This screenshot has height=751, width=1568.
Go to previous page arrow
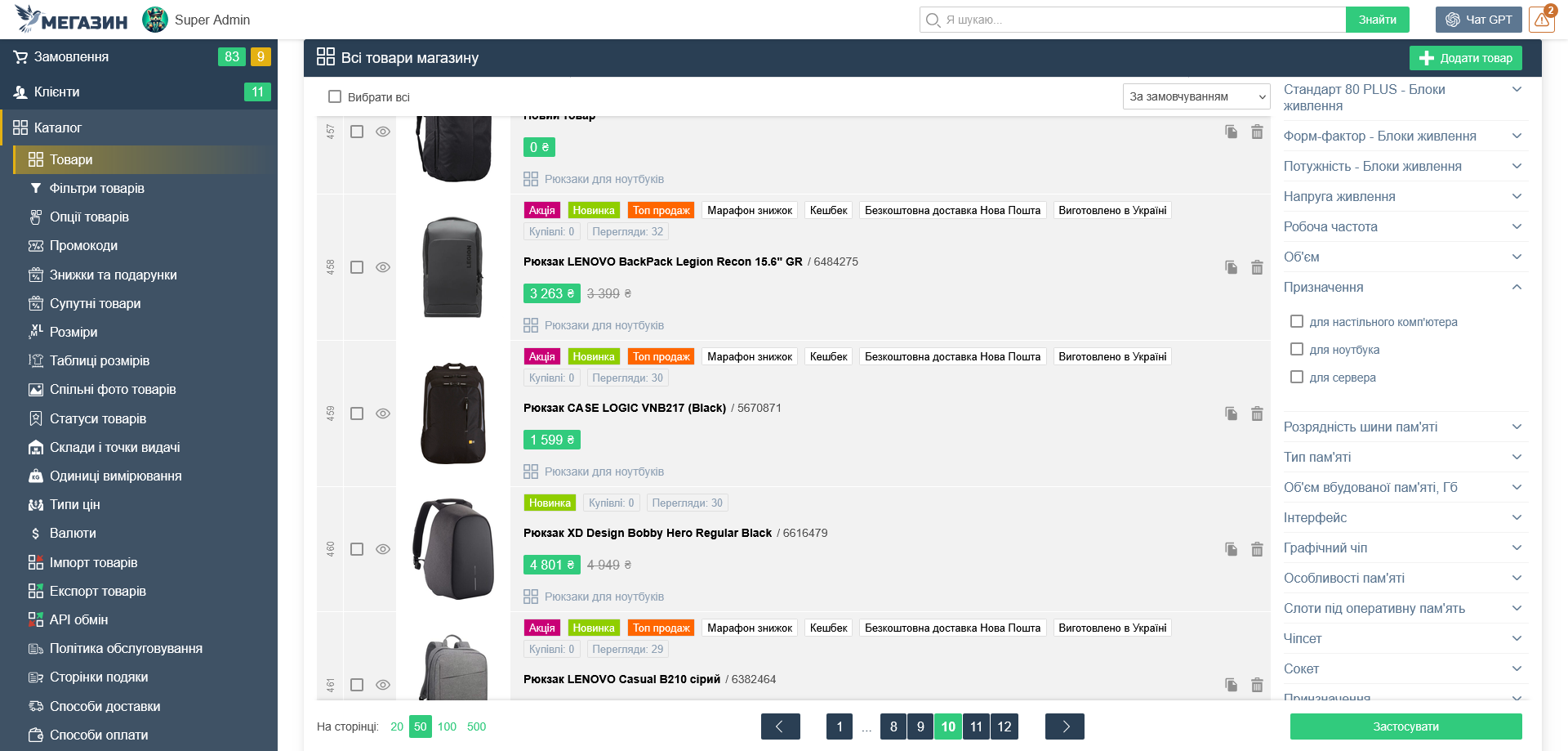[780, 726]
